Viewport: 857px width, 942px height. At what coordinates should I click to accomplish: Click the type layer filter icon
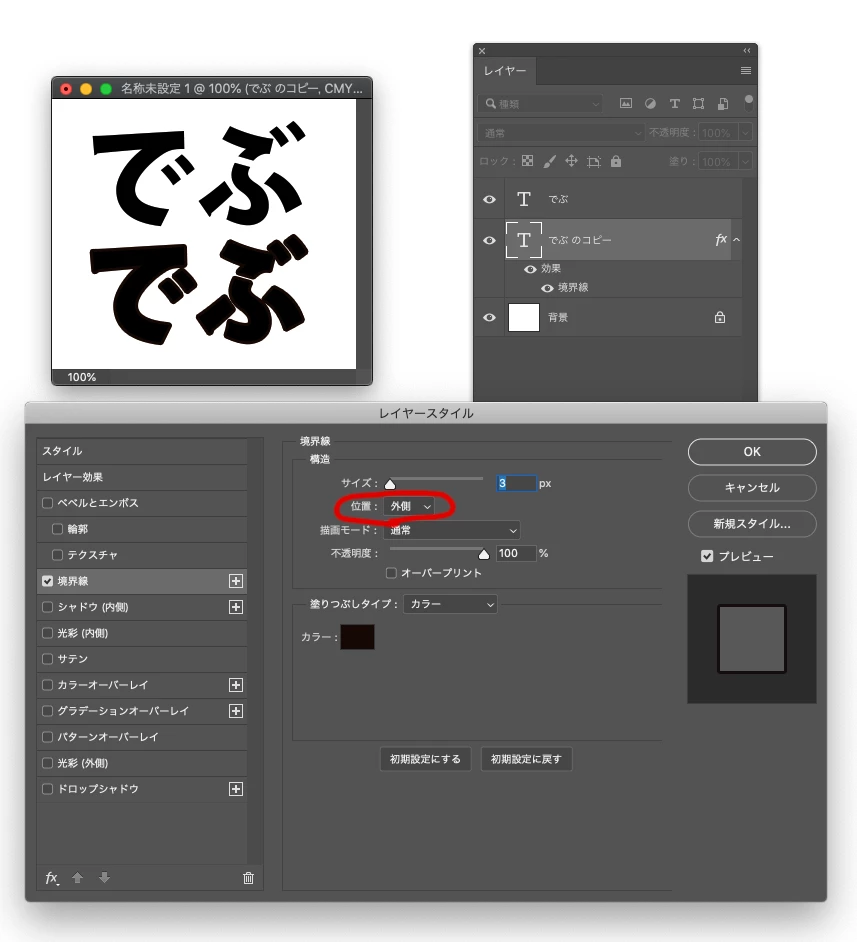(674, 103)
